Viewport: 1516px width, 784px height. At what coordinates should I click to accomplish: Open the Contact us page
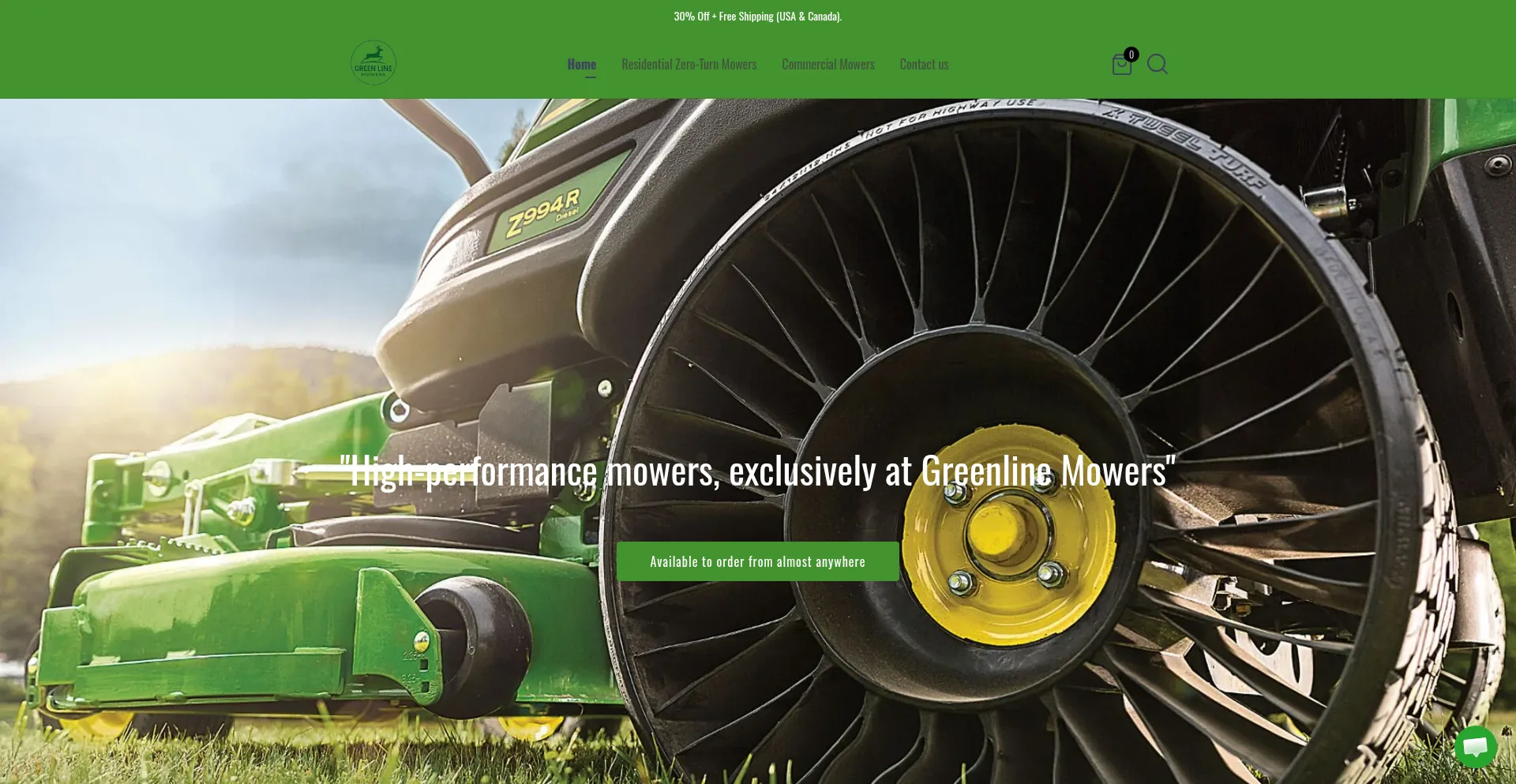tap(924, 65)
